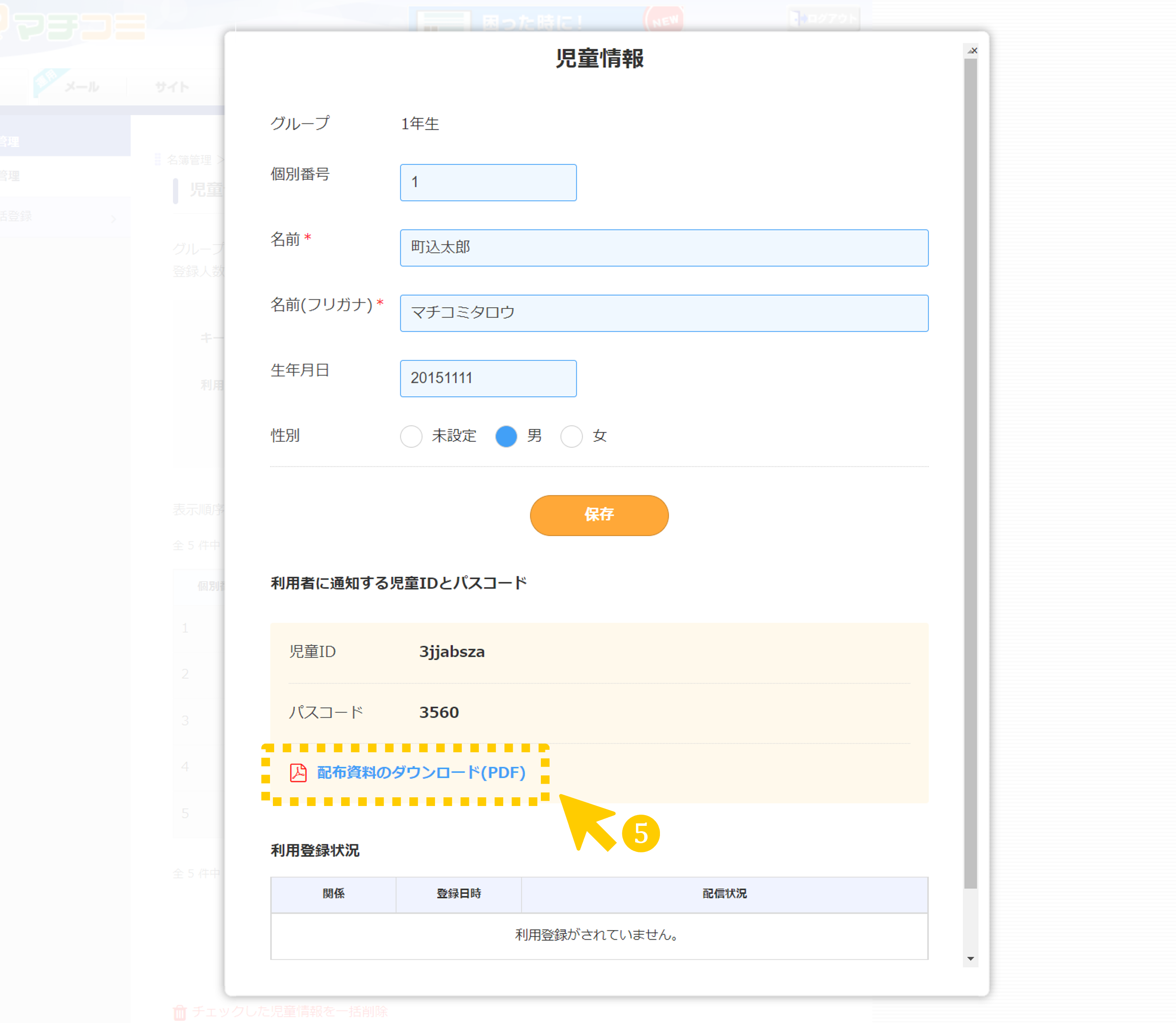Click the 生年月日 field showing 20151111
1176x1023 pixels.
point(488,378)
